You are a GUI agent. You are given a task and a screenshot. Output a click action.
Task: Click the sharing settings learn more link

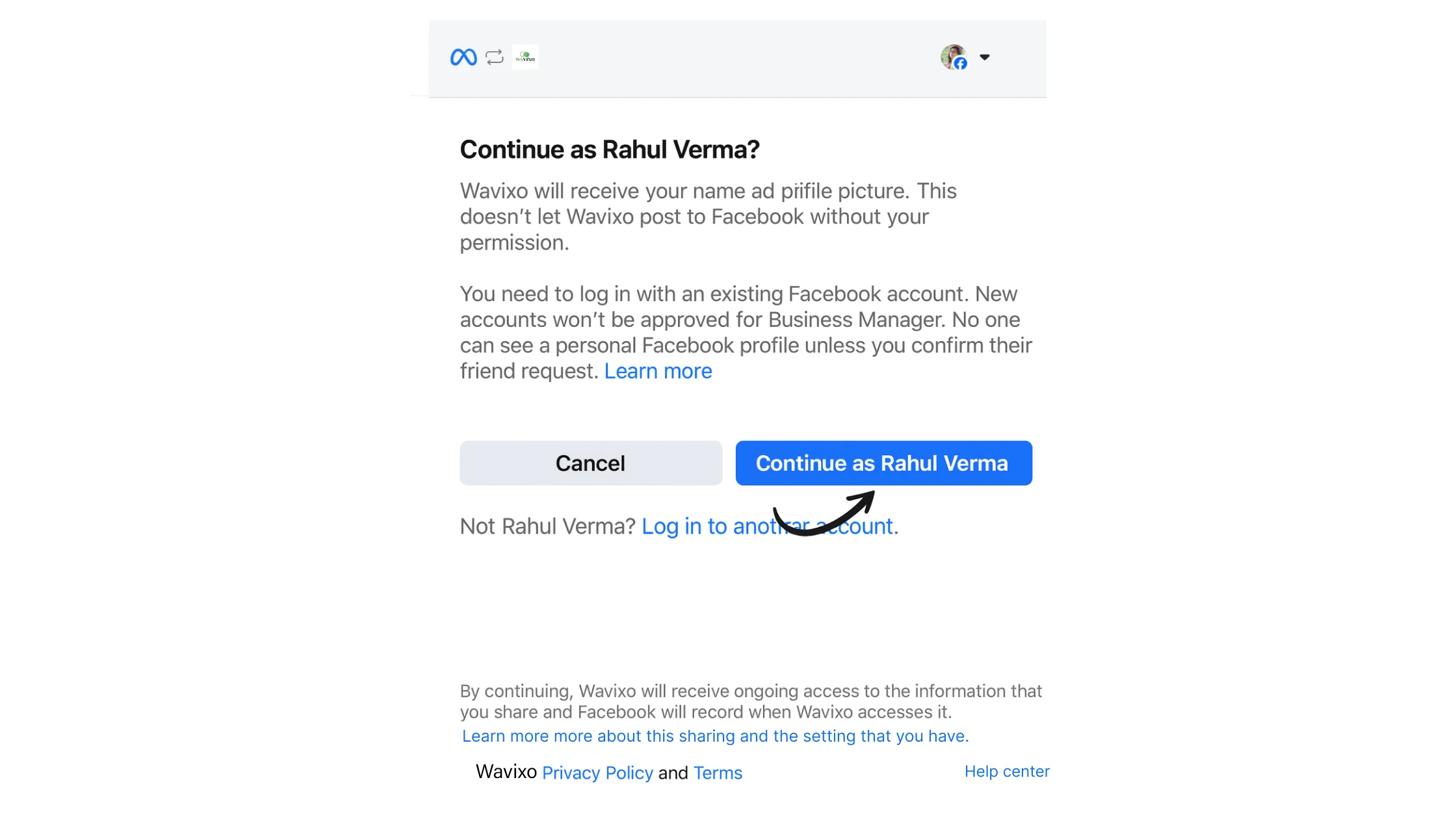click(714, 736)
